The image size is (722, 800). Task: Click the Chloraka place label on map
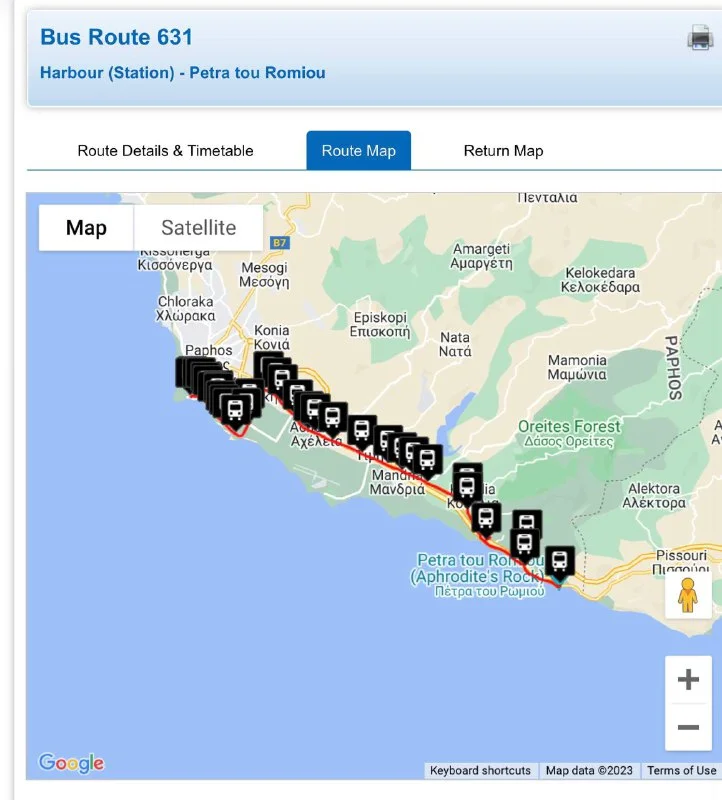[x=186, y=308]
